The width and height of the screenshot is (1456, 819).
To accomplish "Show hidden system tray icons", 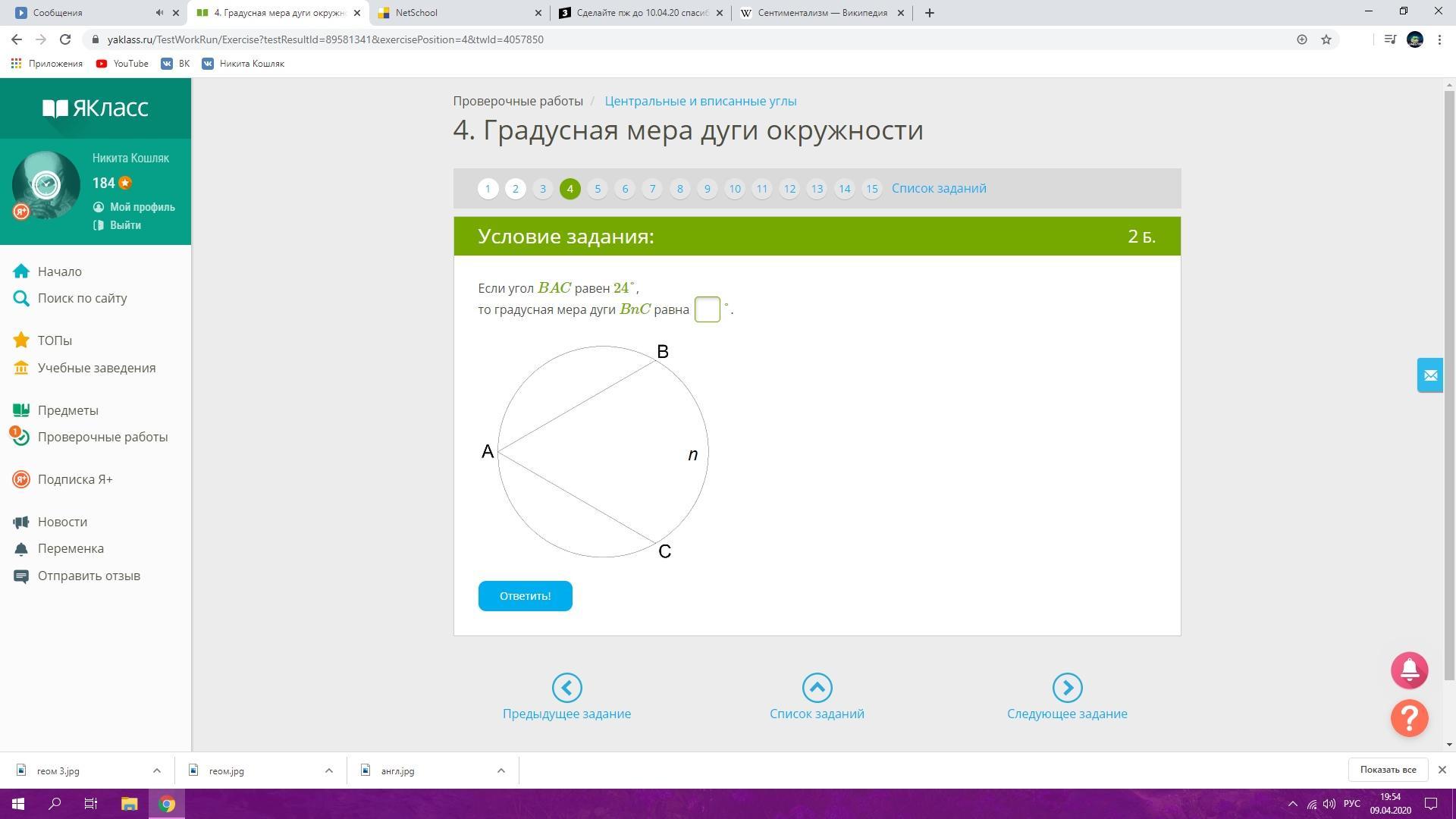I will pos(1292,804).
